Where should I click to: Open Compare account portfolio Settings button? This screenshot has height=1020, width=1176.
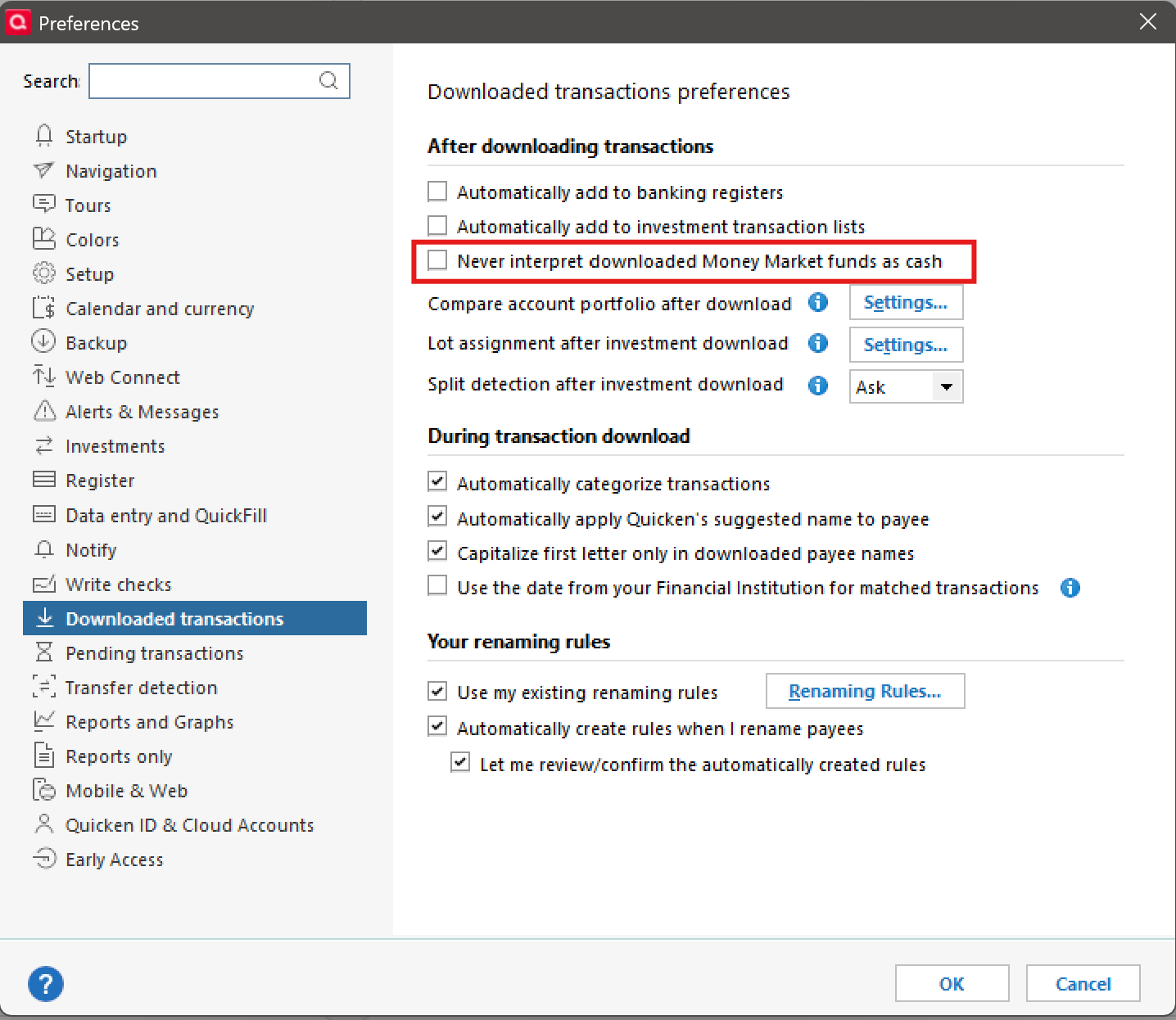coord(906,302)
